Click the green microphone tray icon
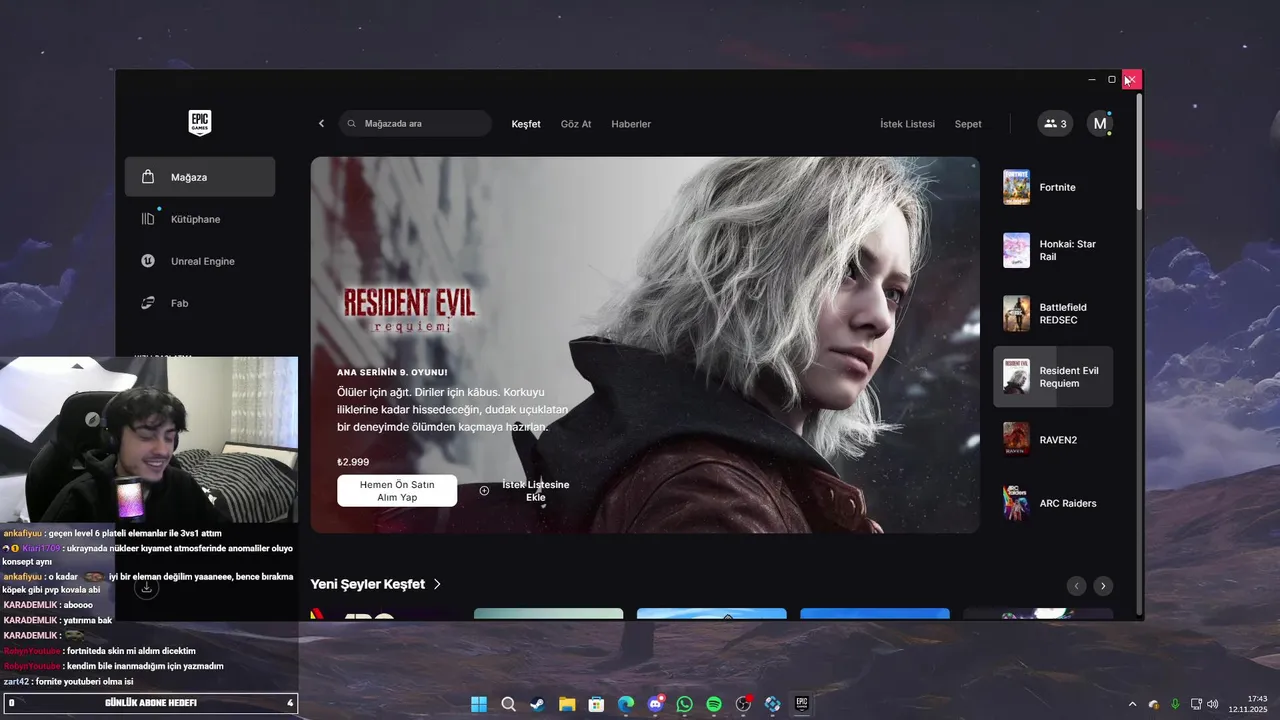1280x720 pixels. (1175, 704)
